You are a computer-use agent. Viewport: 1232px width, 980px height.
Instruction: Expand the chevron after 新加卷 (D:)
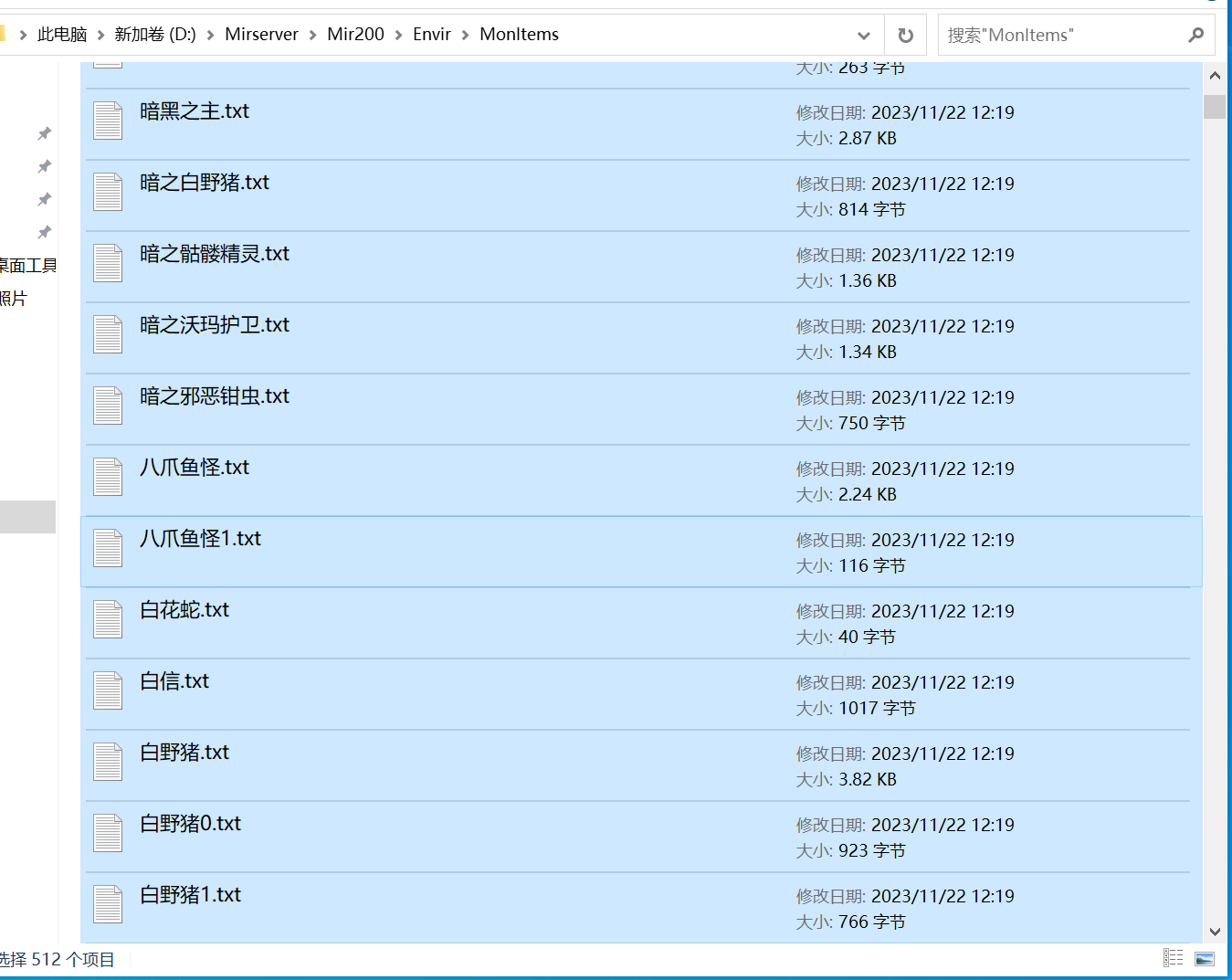point(211,35)
